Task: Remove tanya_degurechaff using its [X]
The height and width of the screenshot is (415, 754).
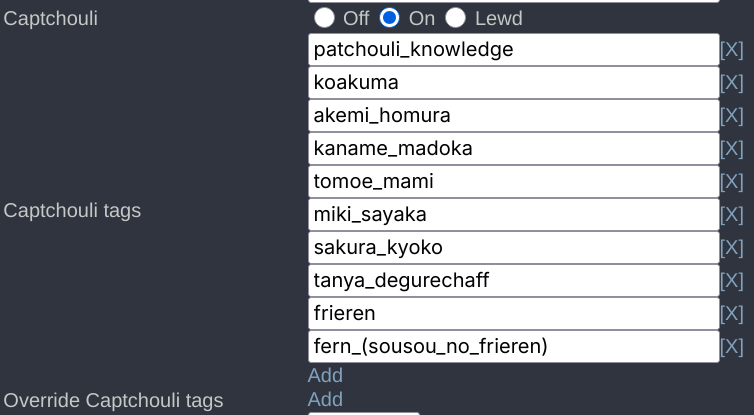Action: [731, 280]
